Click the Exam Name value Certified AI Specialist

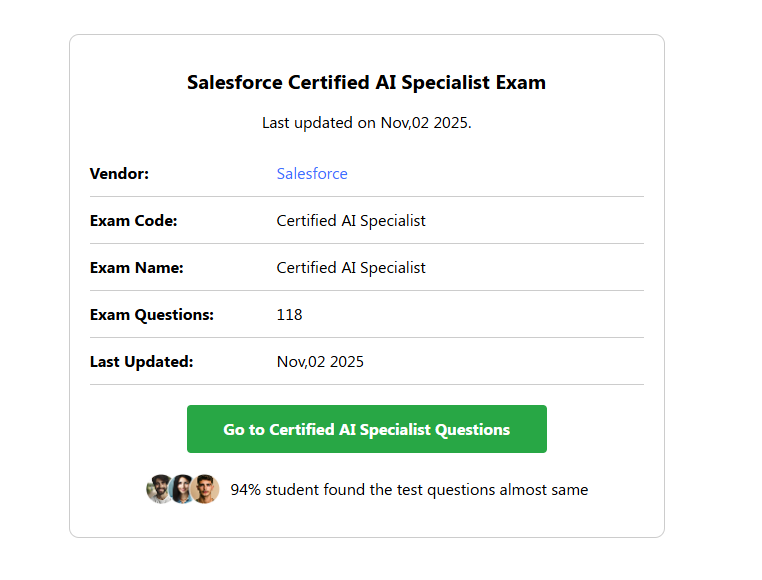pyautogui.click(x=351, y=268)
